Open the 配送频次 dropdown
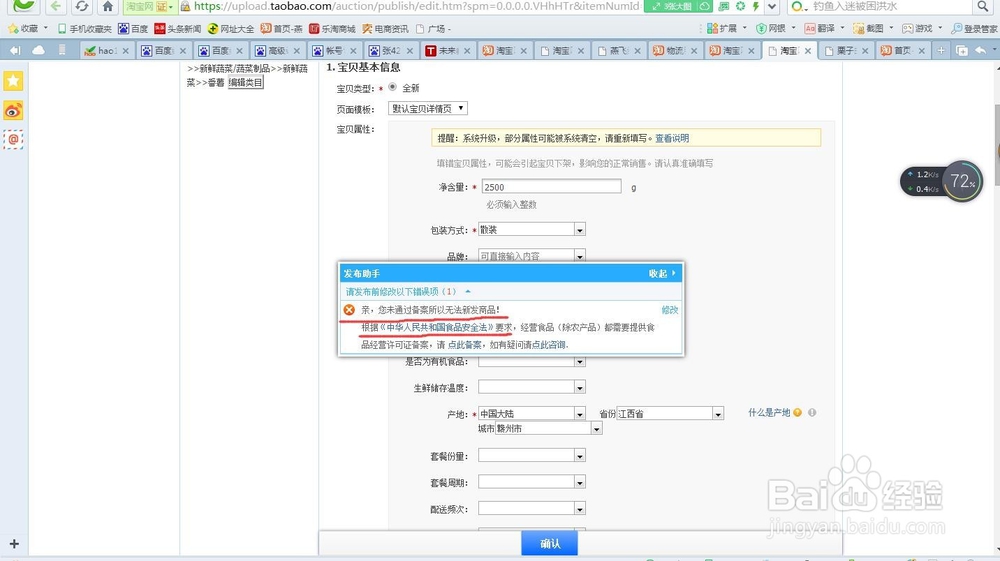Image resolution: width=1000 pixels, height=561 pixels. (x=532, y=509)
